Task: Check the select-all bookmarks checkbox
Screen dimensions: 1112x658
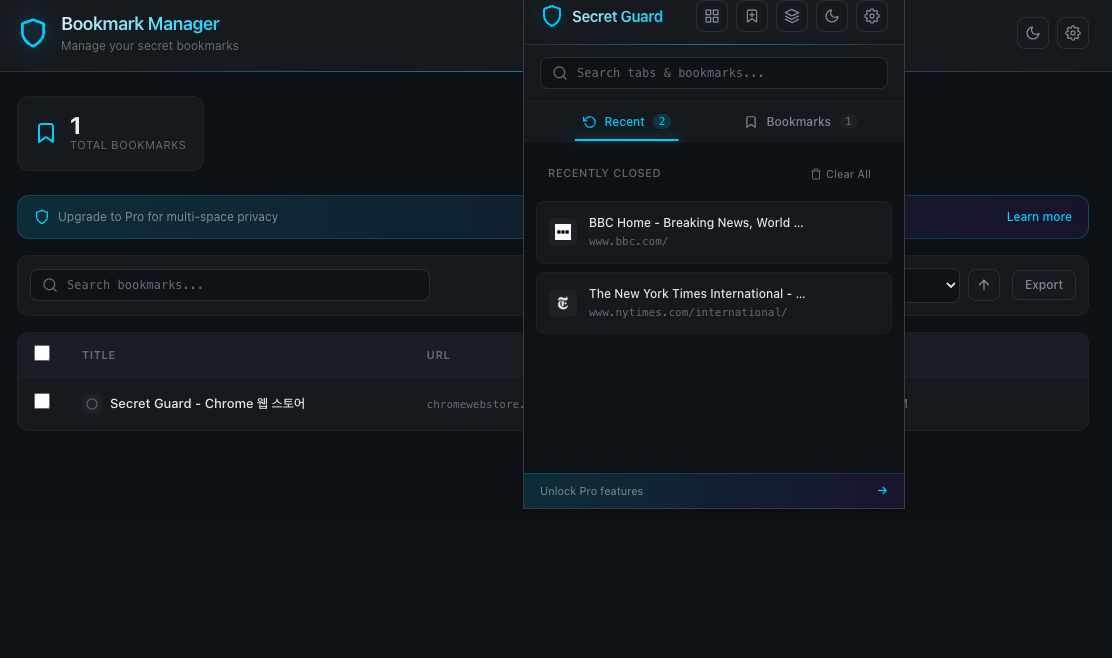Action: [41, 353]
